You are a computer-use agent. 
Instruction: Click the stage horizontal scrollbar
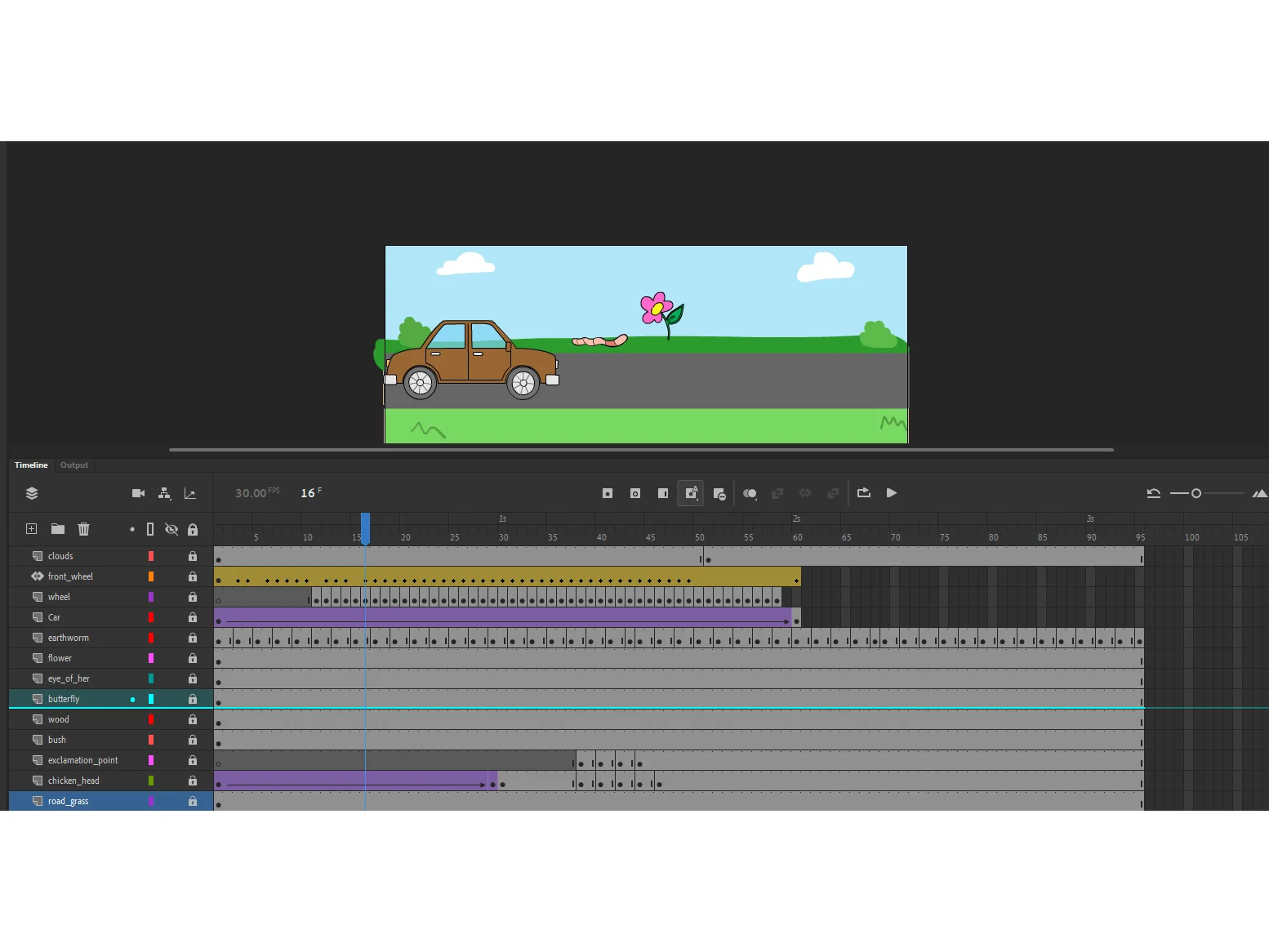pos(641,450)
